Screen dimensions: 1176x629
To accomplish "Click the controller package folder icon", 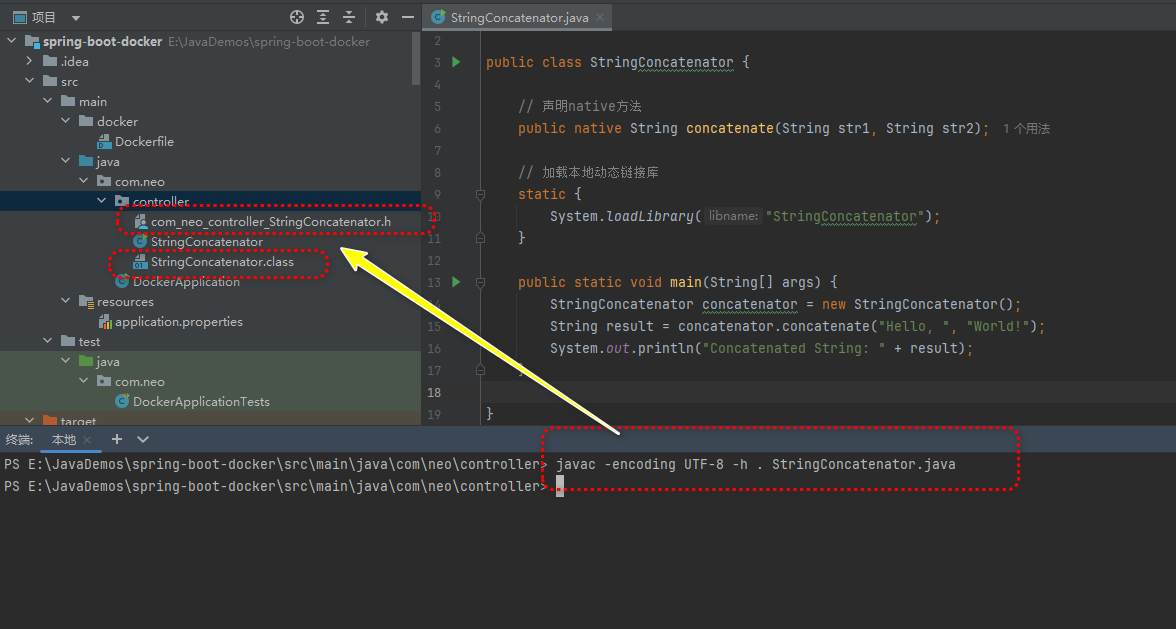I will tap(122, 201).
